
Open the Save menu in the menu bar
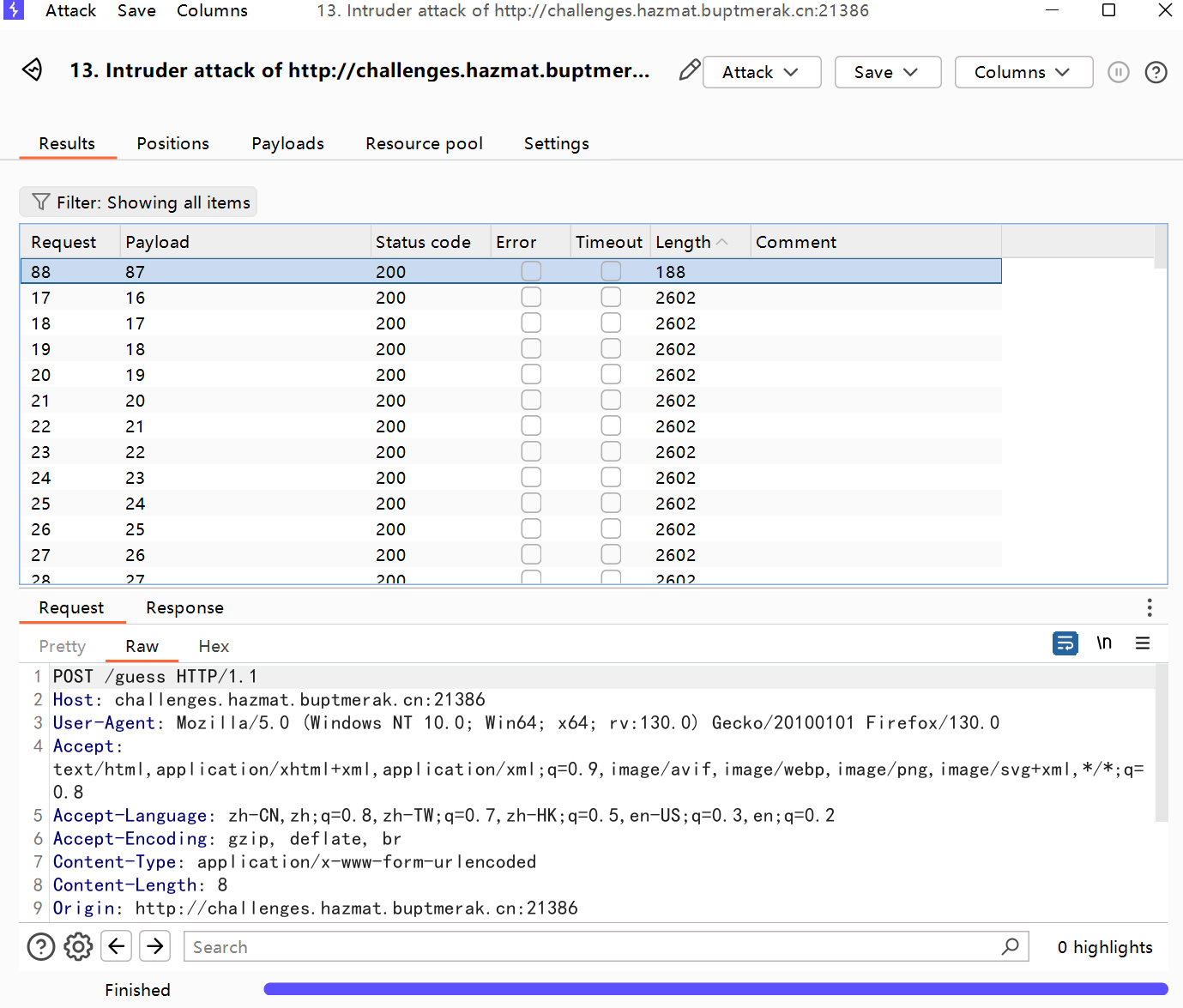pyautogui.click(x=136, y=10)
